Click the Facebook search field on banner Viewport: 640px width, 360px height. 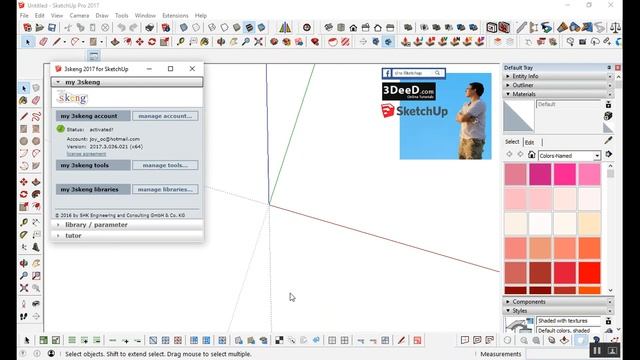click(x=418, y=73)
